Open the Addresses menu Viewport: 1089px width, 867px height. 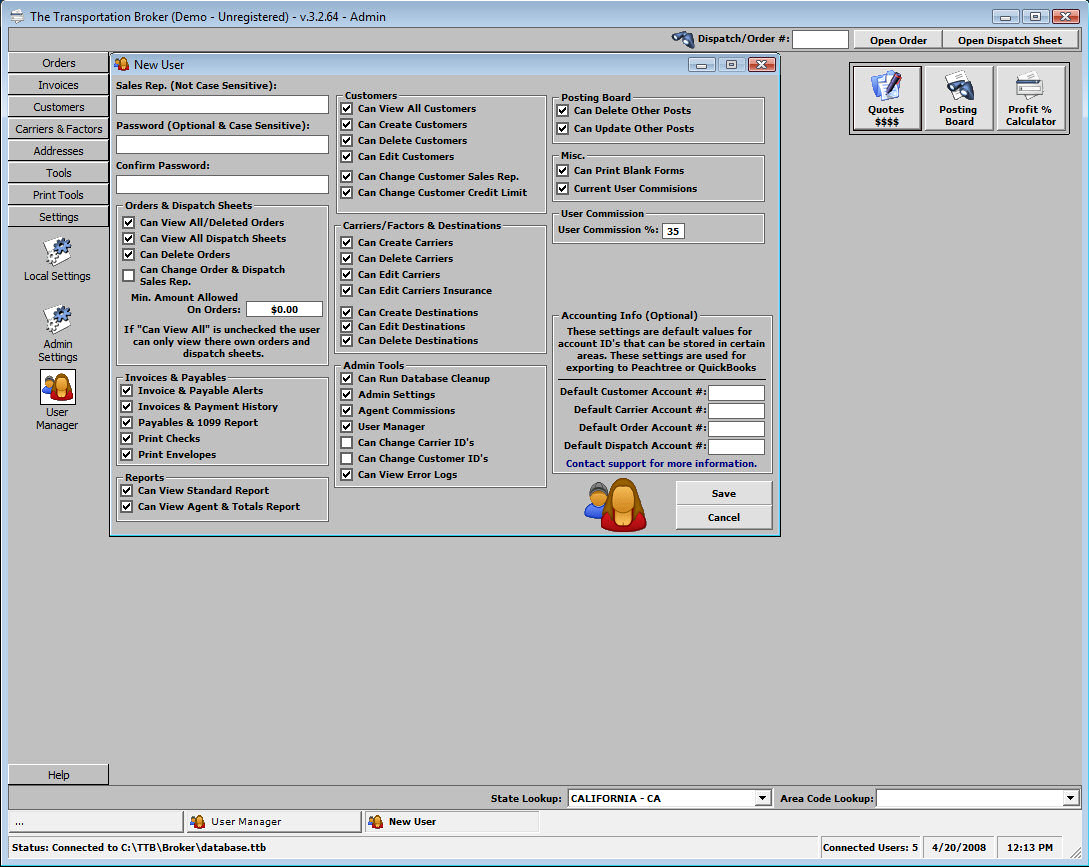[x=58, y=151]
